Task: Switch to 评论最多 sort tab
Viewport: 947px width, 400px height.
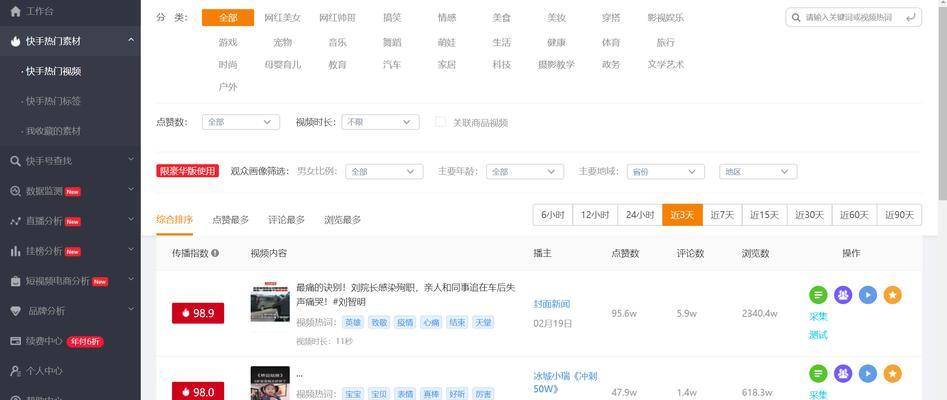Action: [x=286, y=220]
